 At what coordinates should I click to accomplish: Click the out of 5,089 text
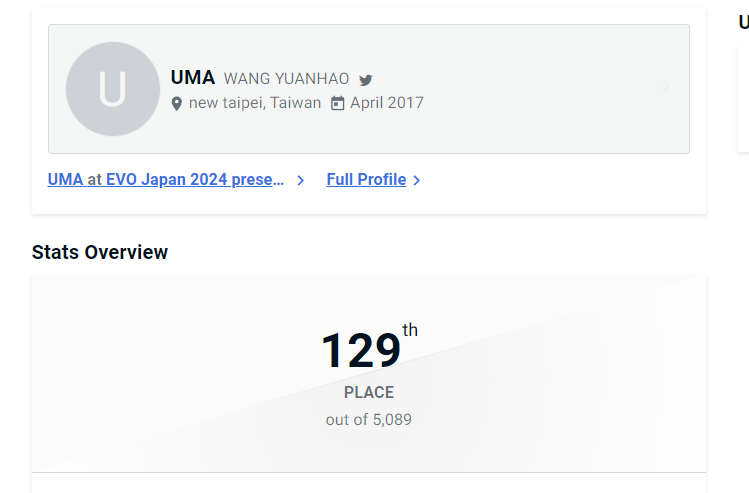coord(369,420)
